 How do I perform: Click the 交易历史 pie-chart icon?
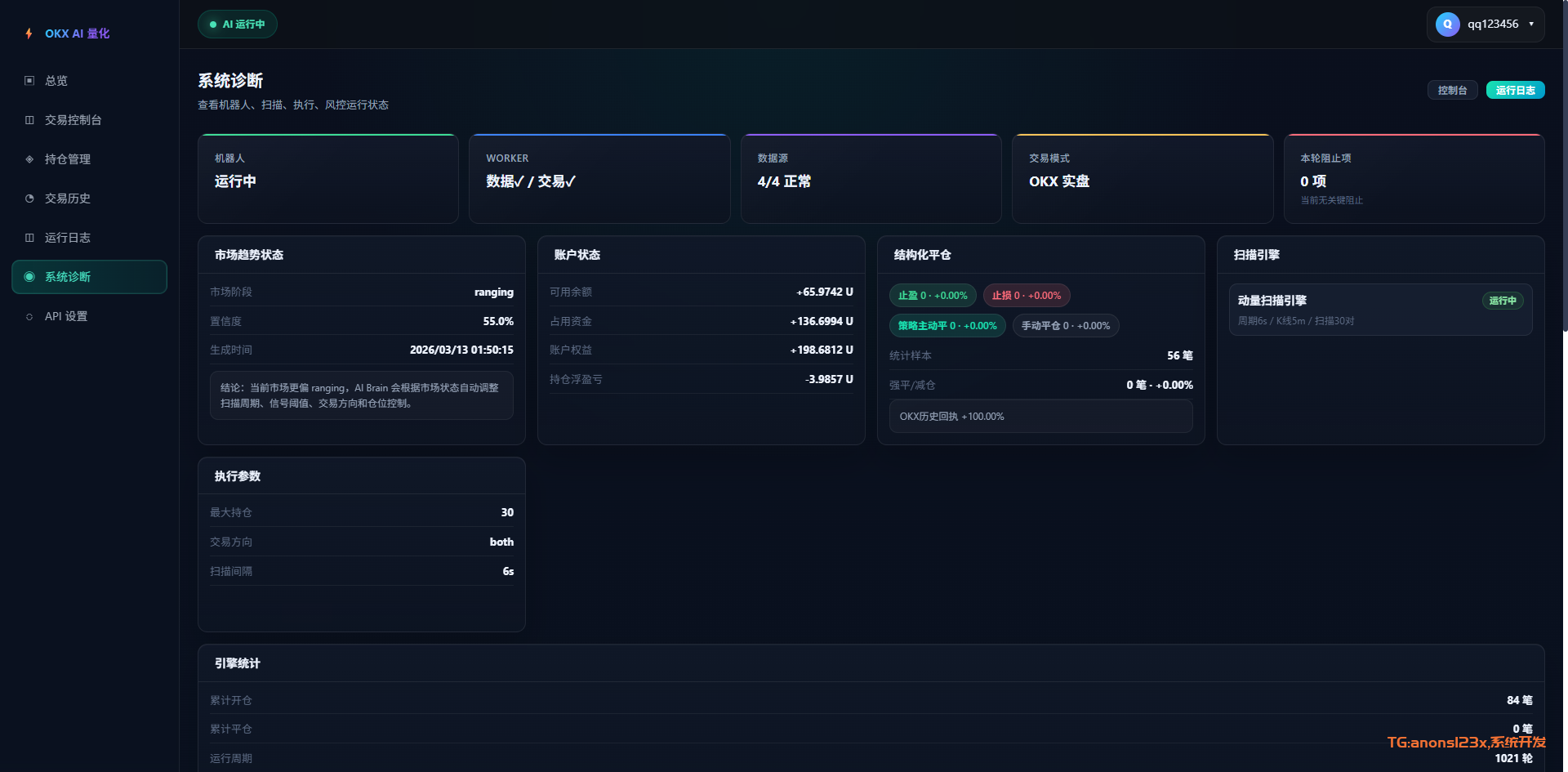click(x=29, y=199)
